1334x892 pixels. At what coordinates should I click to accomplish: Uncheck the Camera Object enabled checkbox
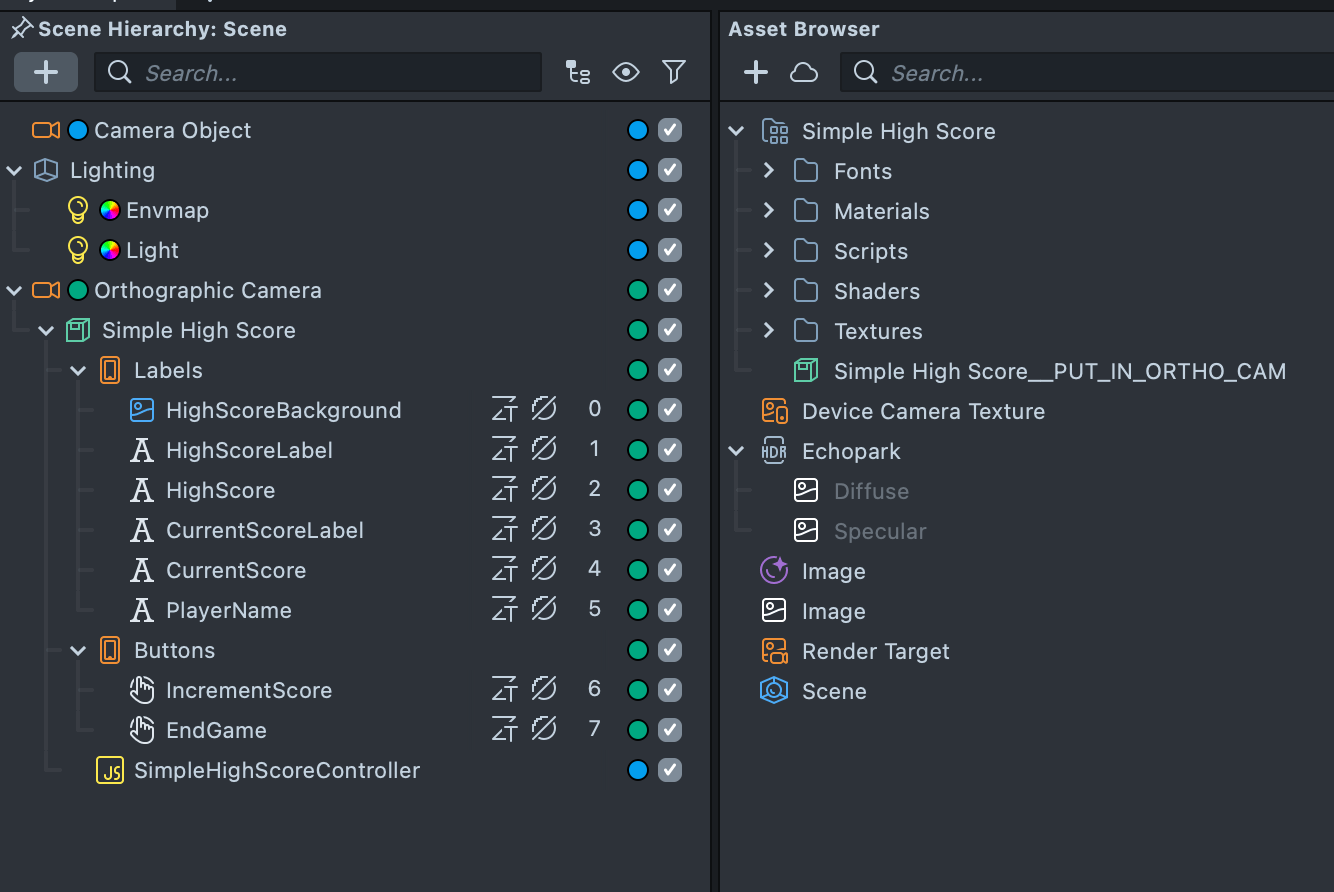click(670, 130)
